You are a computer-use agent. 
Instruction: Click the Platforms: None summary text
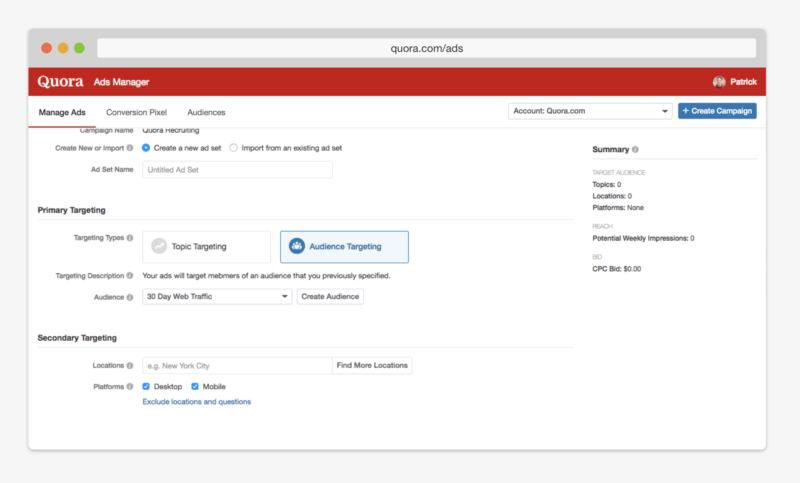(618, 208)
